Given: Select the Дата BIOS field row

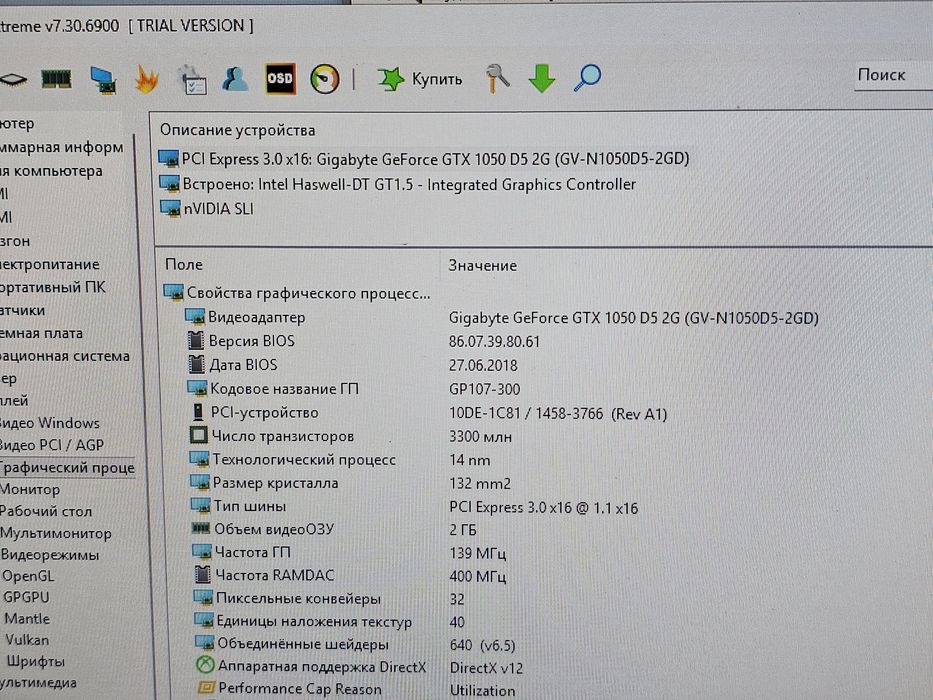Looking at the screenshot, I should point(353,365).
